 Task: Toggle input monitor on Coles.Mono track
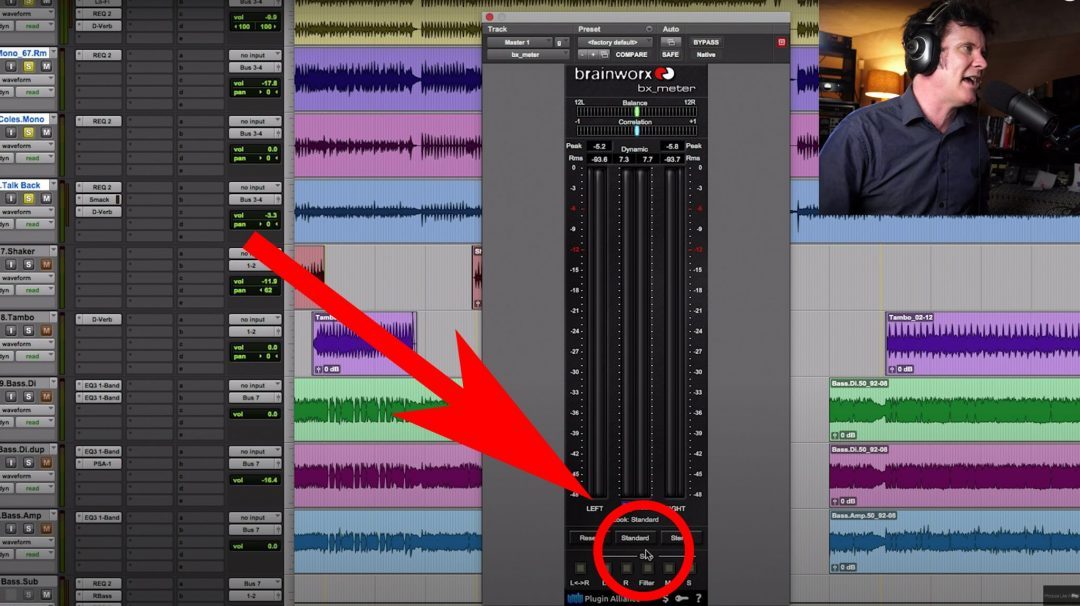[x=10, y=132]
